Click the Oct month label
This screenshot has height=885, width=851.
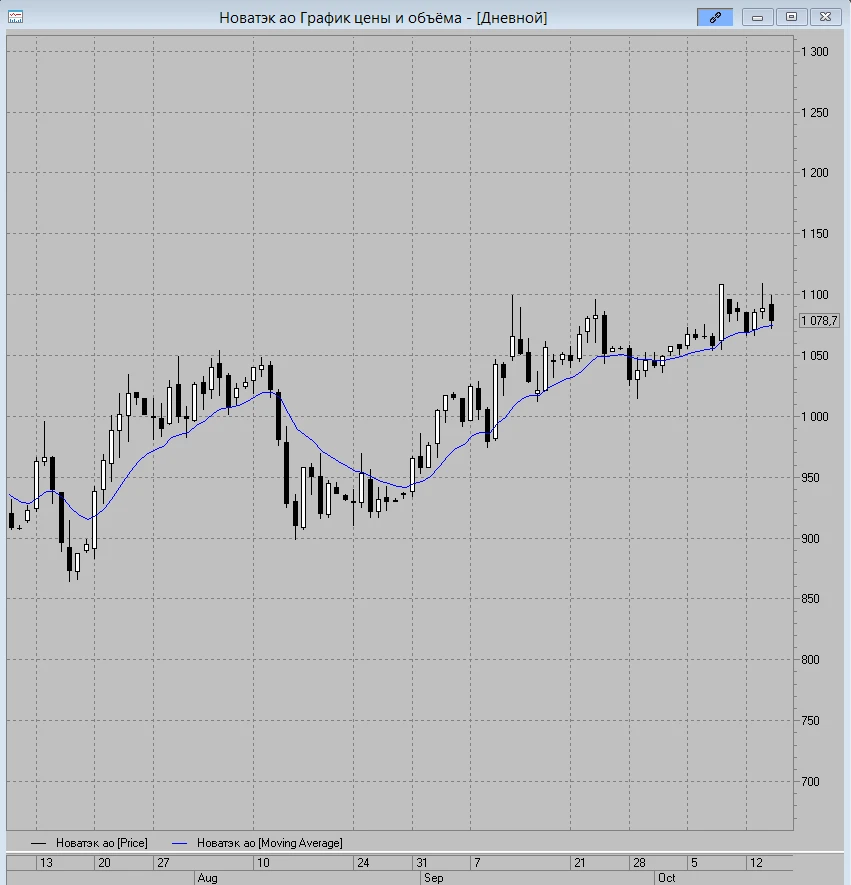coord(666,878)
